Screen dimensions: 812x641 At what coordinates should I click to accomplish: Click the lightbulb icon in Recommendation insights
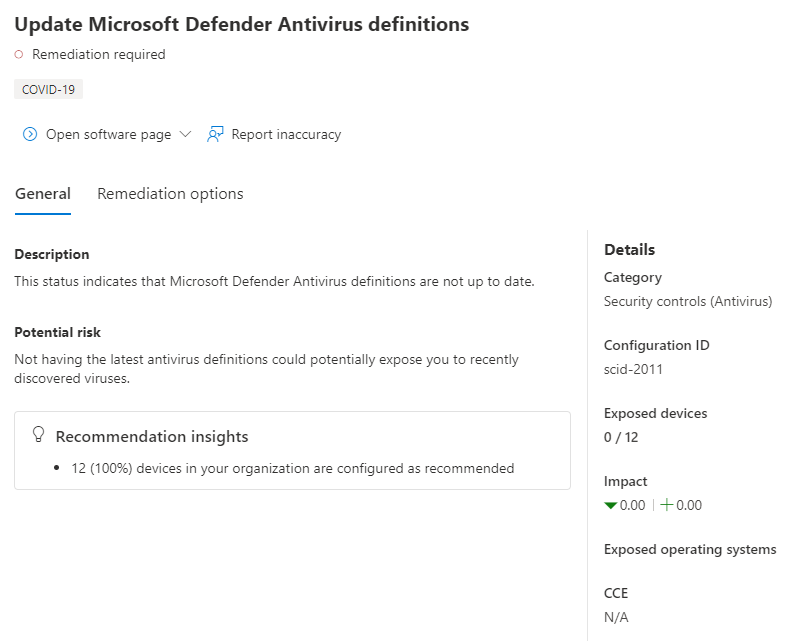coord(39,434)
